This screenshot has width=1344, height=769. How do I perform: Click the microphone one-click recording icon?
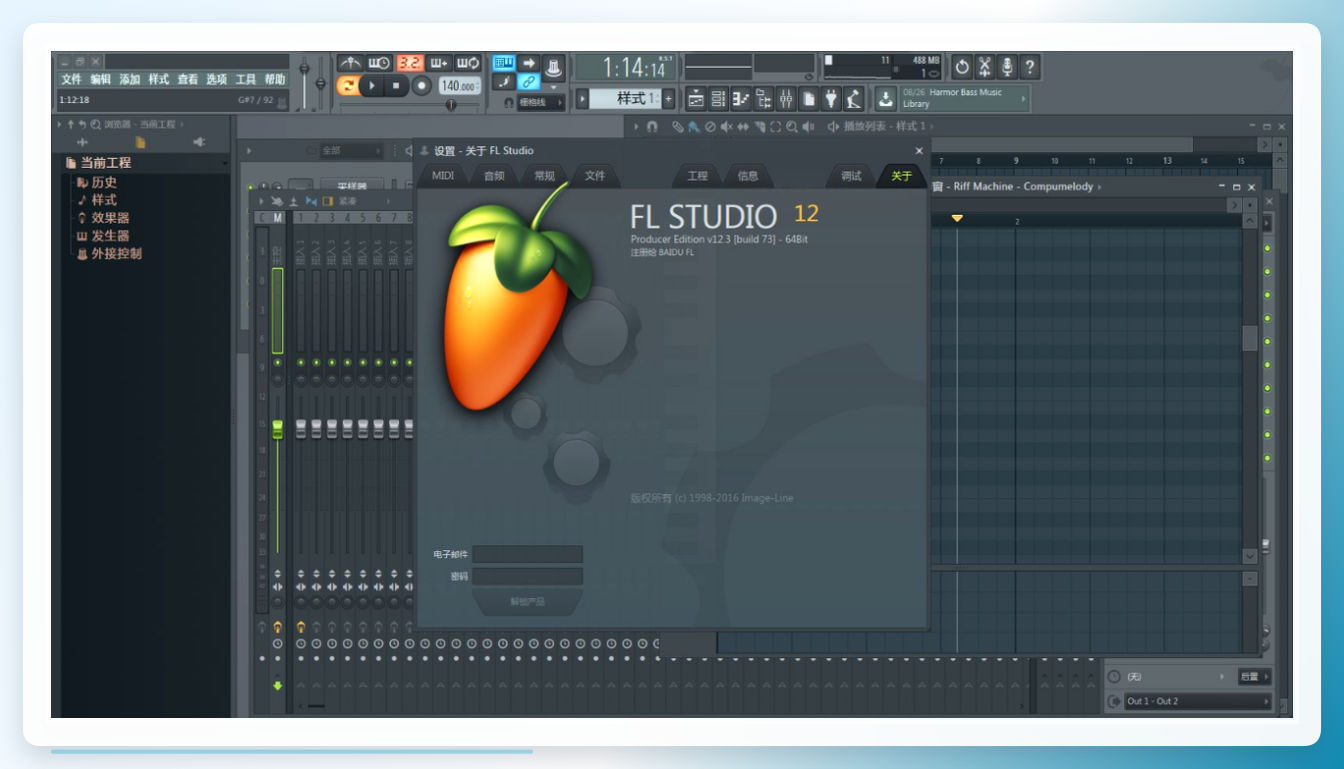[x=1007, y=67]
